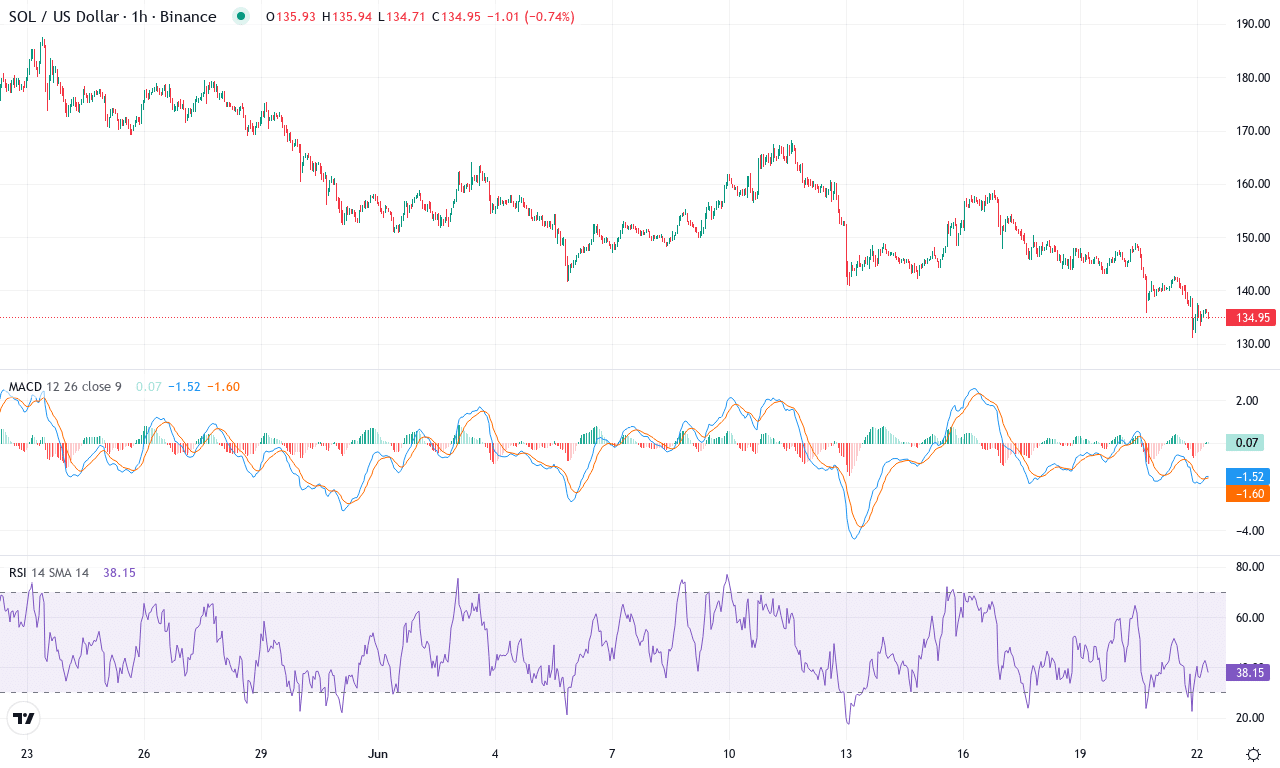Viewport: 1280px width, 768px height.
Task: Click the 60.00 RSI axis label
Action: [1250, 617]
